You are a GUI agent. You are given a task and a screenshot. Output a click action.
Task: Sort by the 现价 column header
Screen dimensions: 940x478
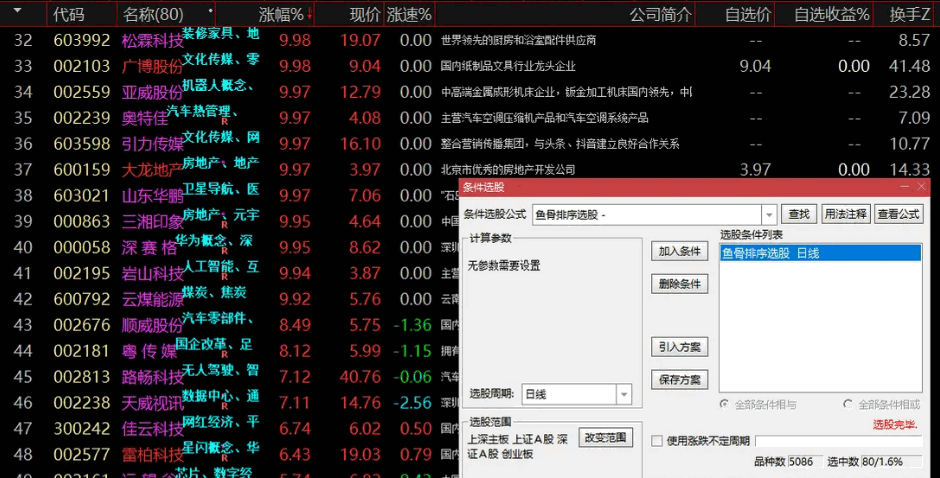point(364,14)
